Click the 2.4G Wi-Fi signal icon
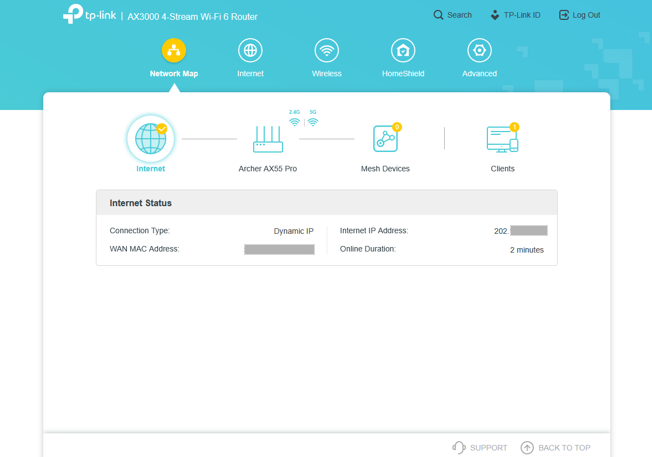 pyautogui.click(x=294, y=121)
